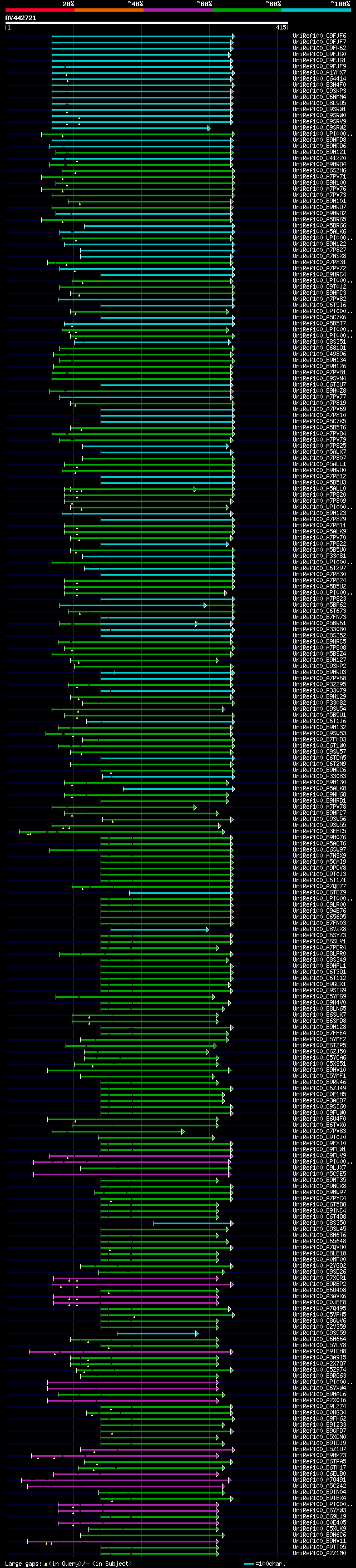Open hit UniRef100_Q9FJF7
The height and width of the screenshot is (1568, 356).
[319, 42]
